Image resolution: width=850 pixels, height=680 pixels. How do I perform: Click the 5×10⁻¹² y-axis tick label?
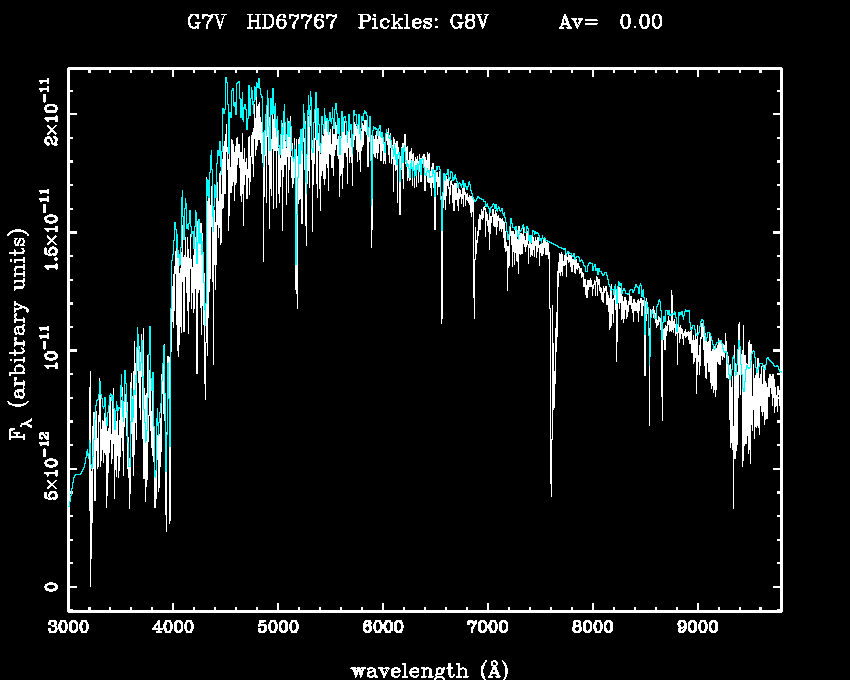[x=47, y=468]
